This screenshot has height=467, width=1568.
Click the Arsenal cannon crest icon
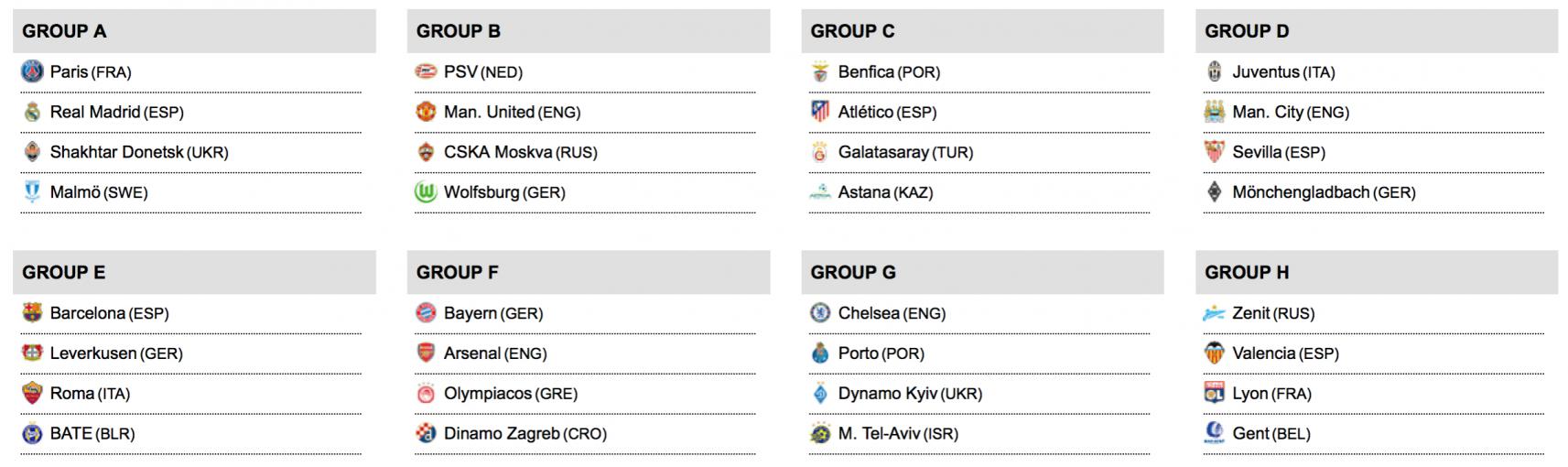tap(426, 353)
